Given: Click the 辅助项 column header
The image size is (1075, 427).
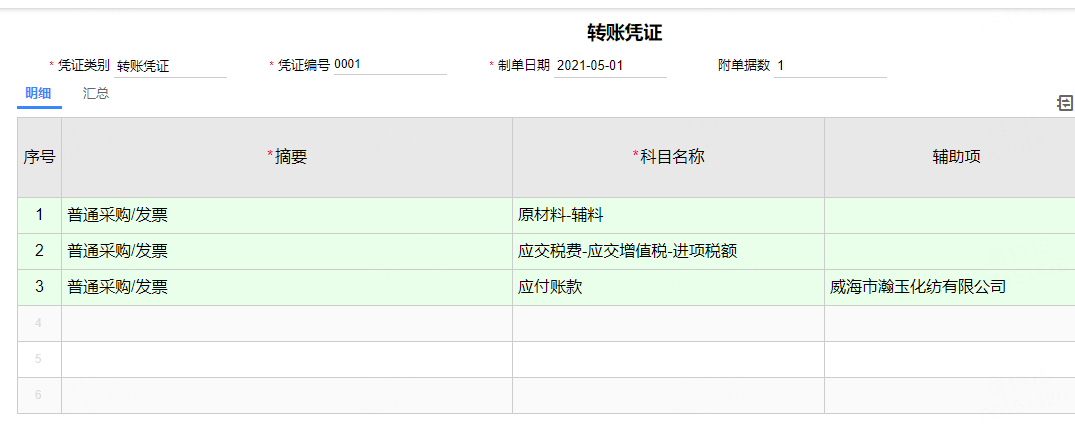Looking at the screenshot, I should point(950,158).
